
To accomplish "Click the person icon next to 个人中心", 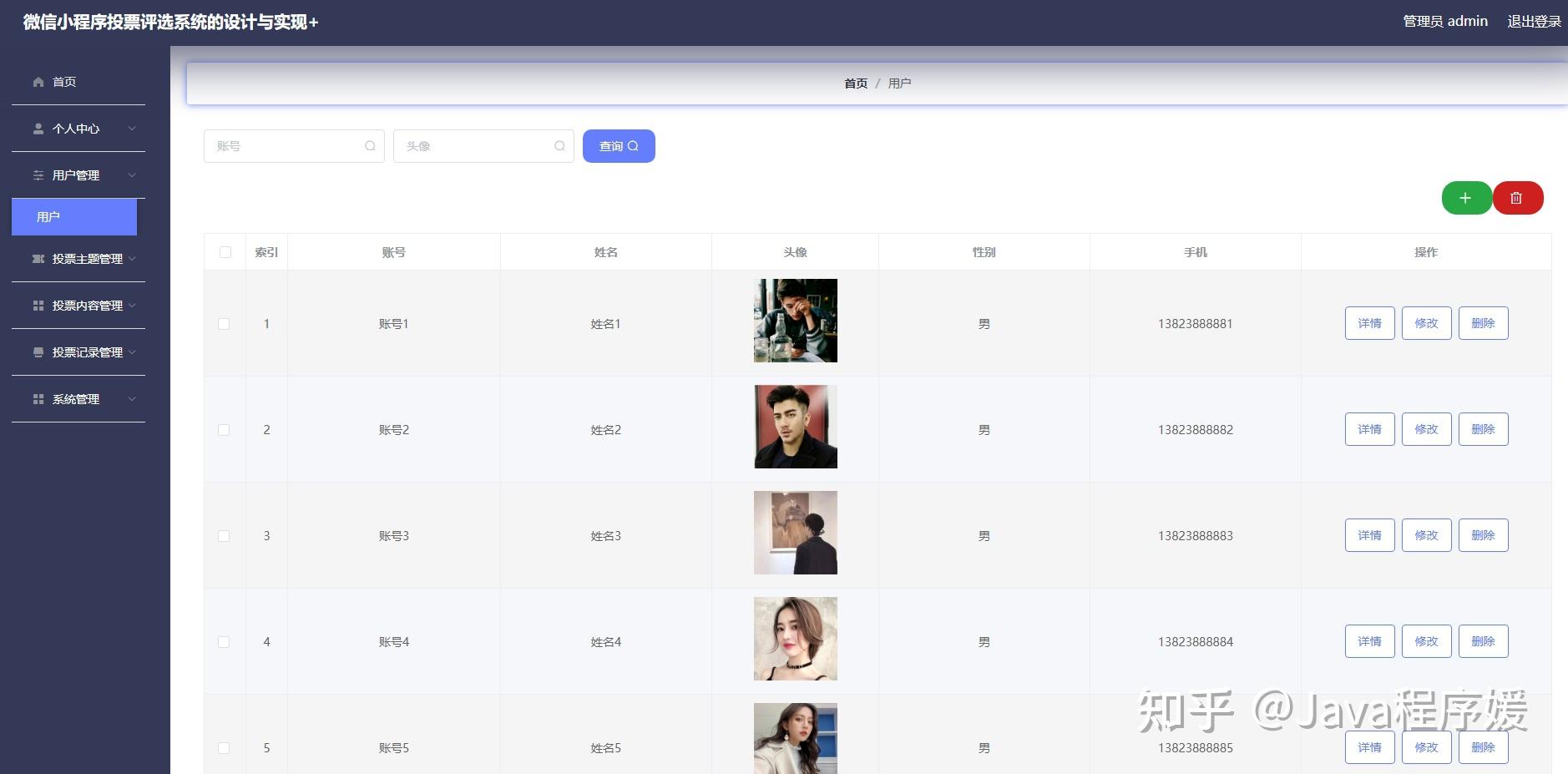I will [x=37, y=128].
